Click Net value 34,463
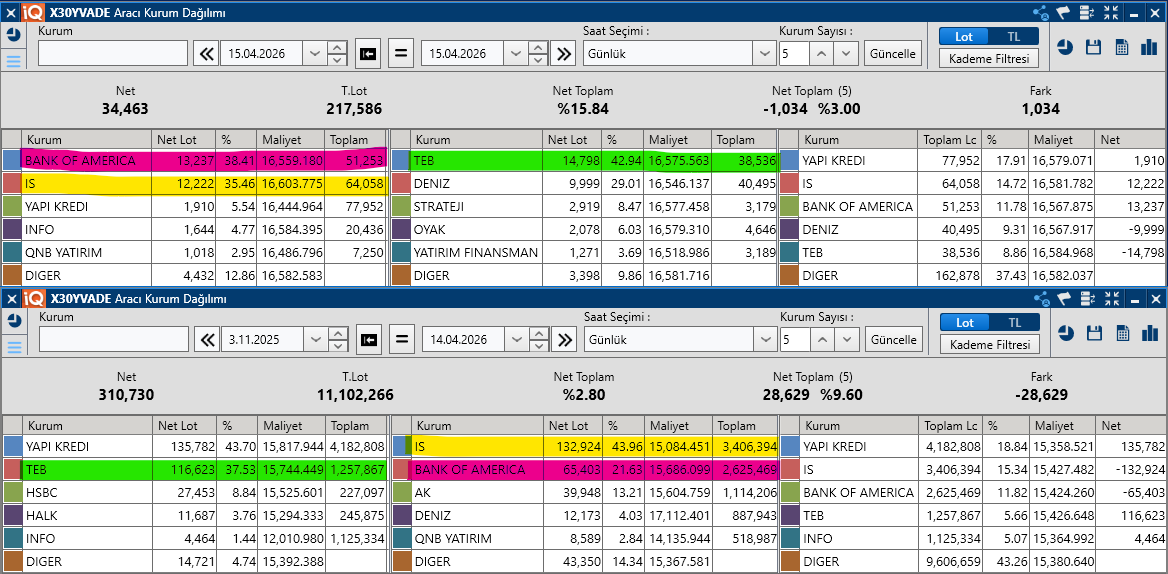This screenshot has height=574, width=1168. pyautogui.click(x=125, y=109)
